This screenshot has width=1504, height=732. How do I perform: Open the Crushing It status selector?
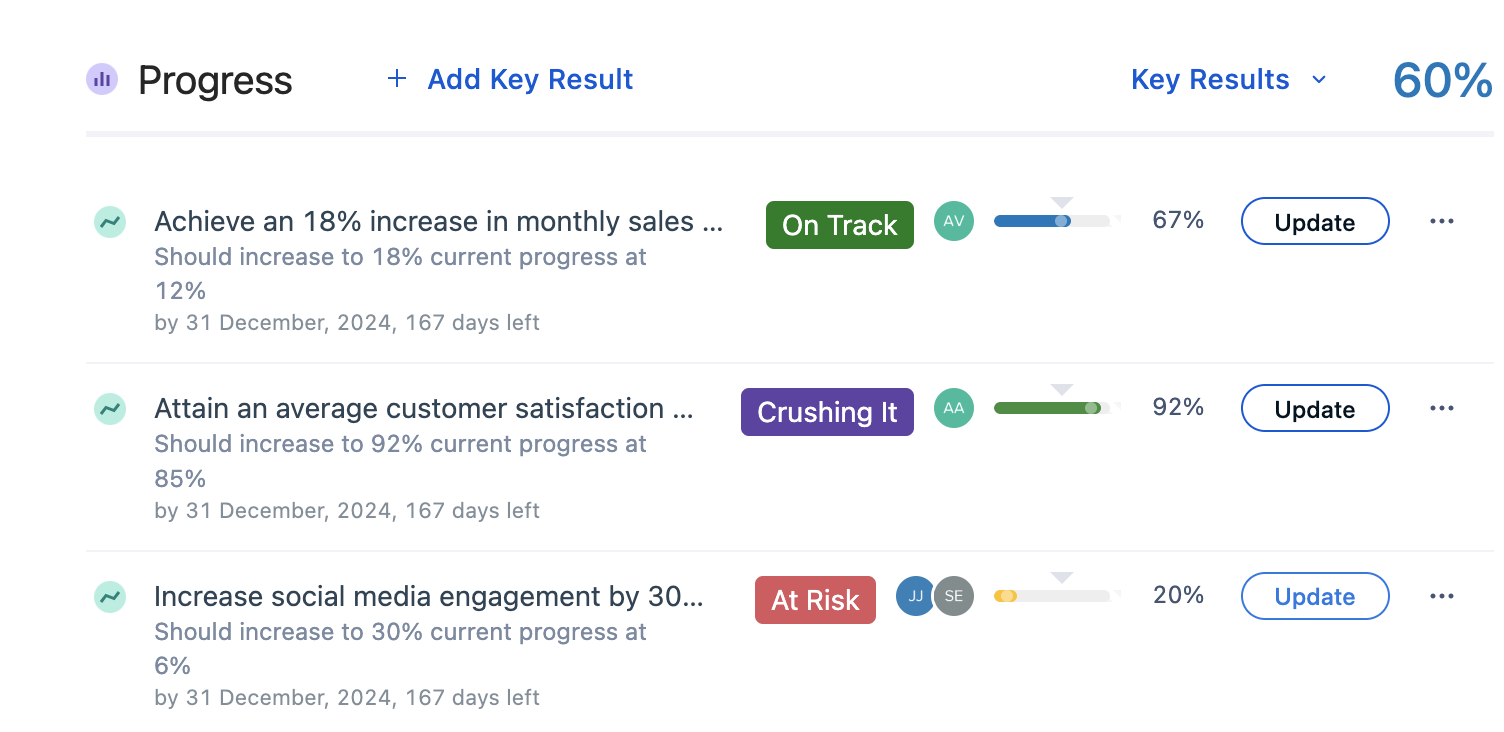pos(827,412)
